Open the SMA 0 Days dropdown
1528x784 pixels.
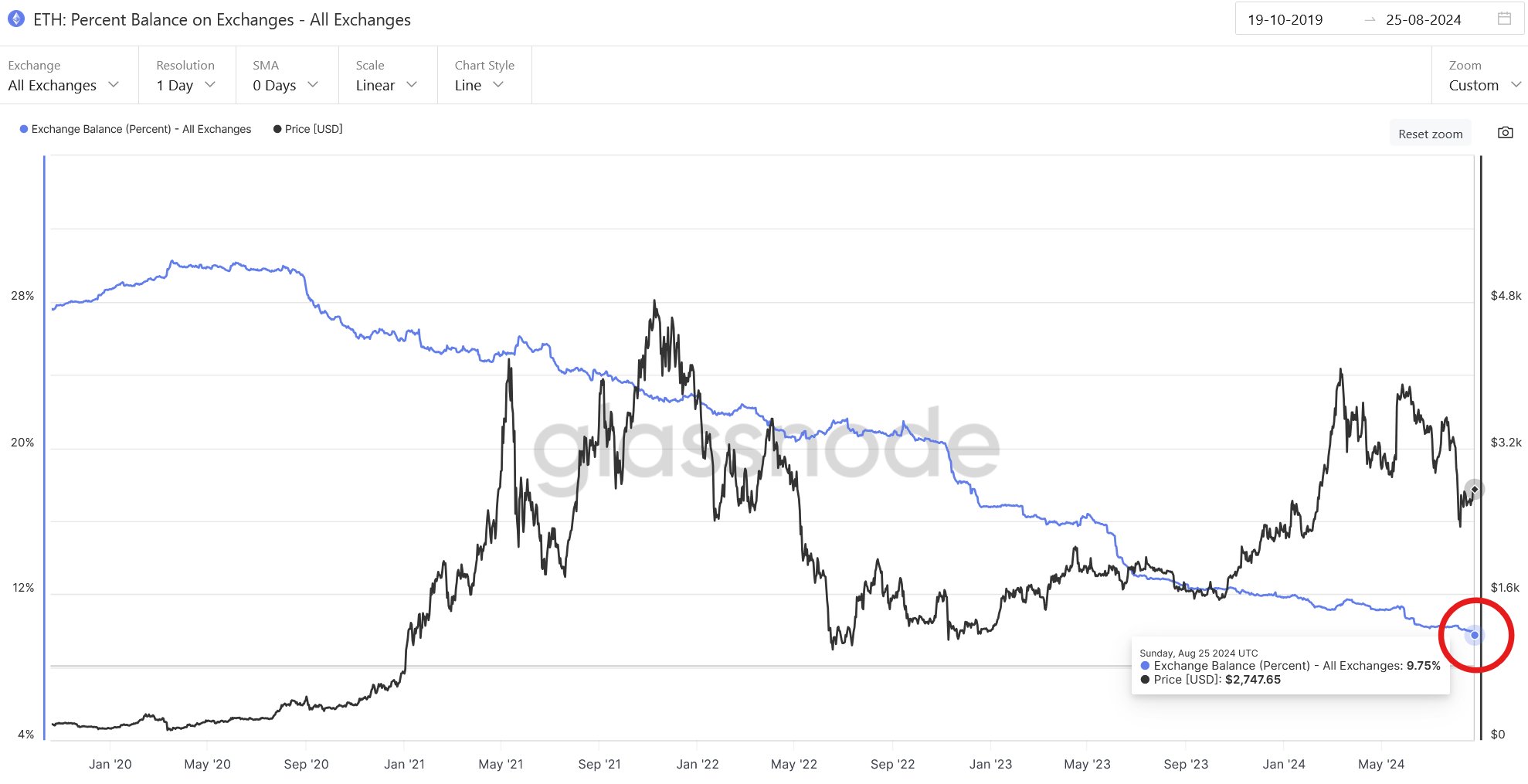pyautogui.click(x=285, y=85)
